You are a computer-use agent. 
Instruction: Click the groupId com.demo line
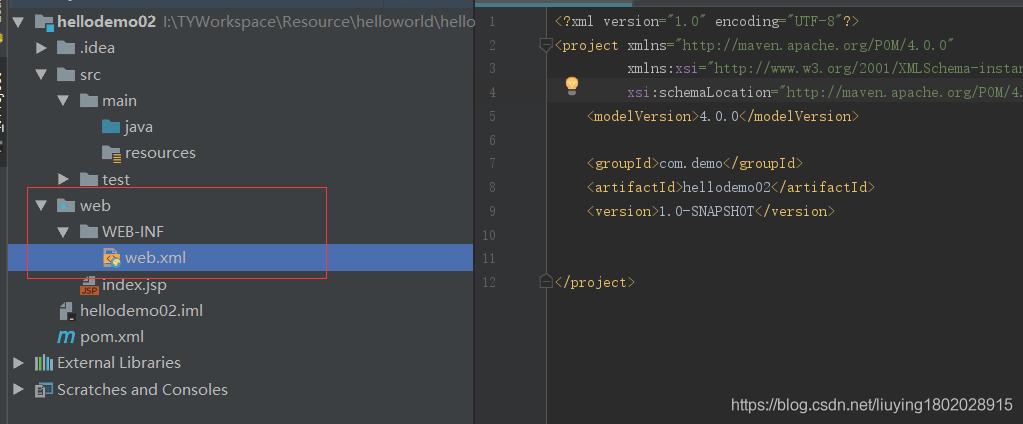pyautogui.click(x=695, y=163)
